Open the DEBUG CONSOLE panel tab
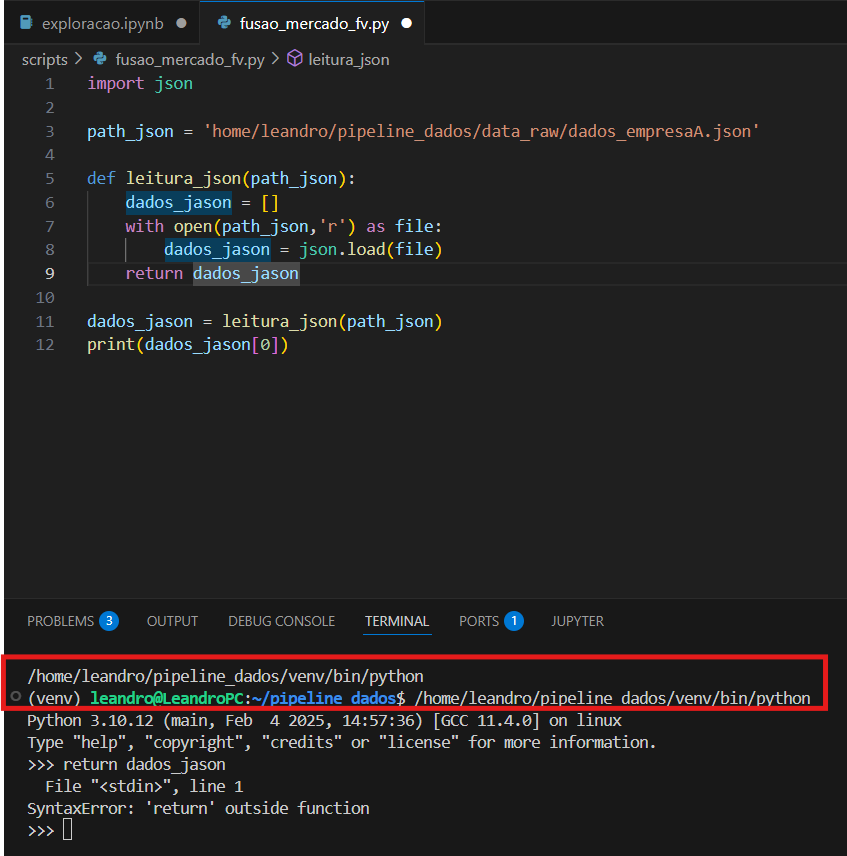 [x=281, y=621]
